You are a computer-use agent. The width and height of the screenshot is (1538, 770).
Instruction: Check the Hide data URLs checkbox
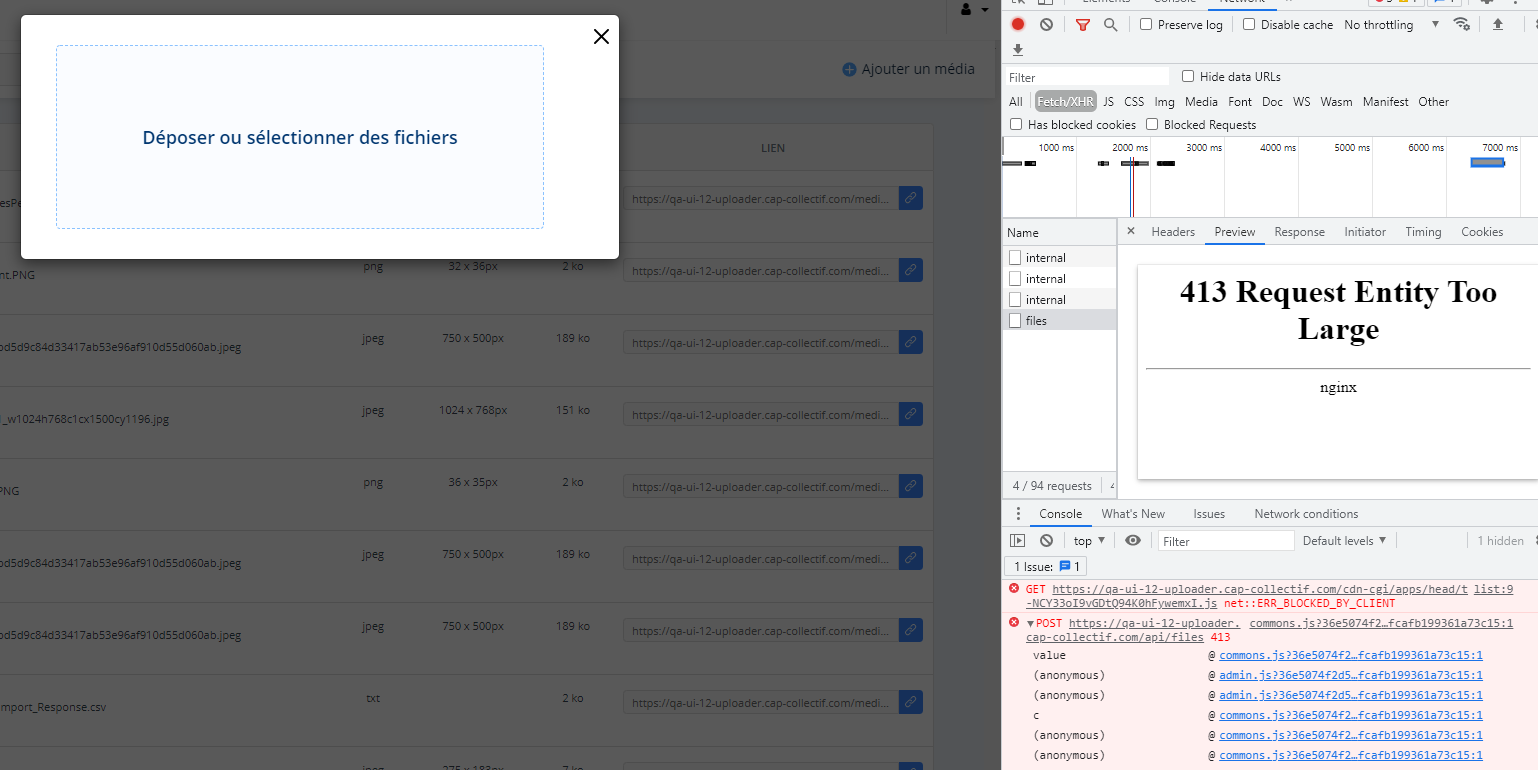coord(1188,76)
